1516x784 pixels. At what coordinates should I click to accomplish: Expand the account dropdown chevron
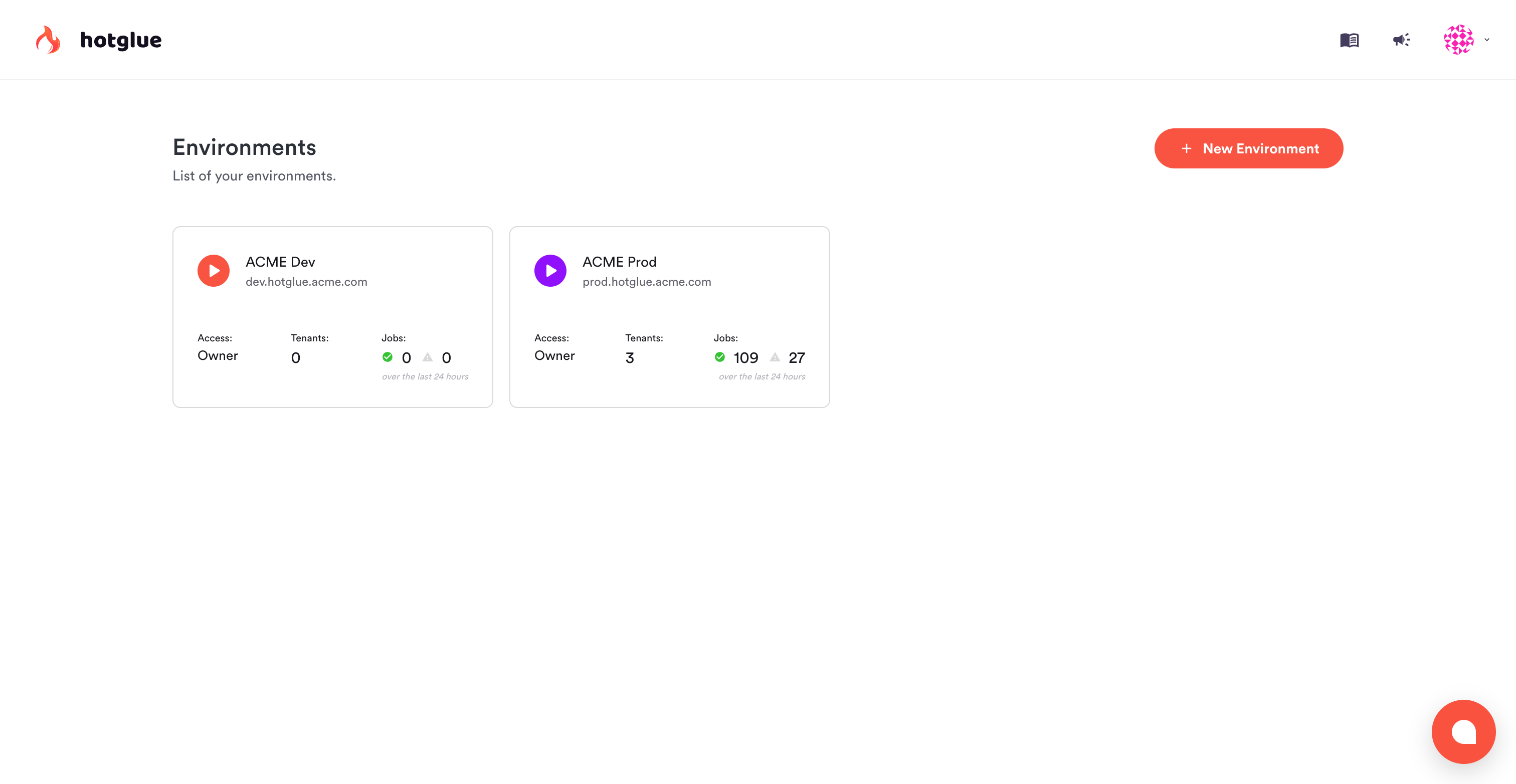point(1487,40)
